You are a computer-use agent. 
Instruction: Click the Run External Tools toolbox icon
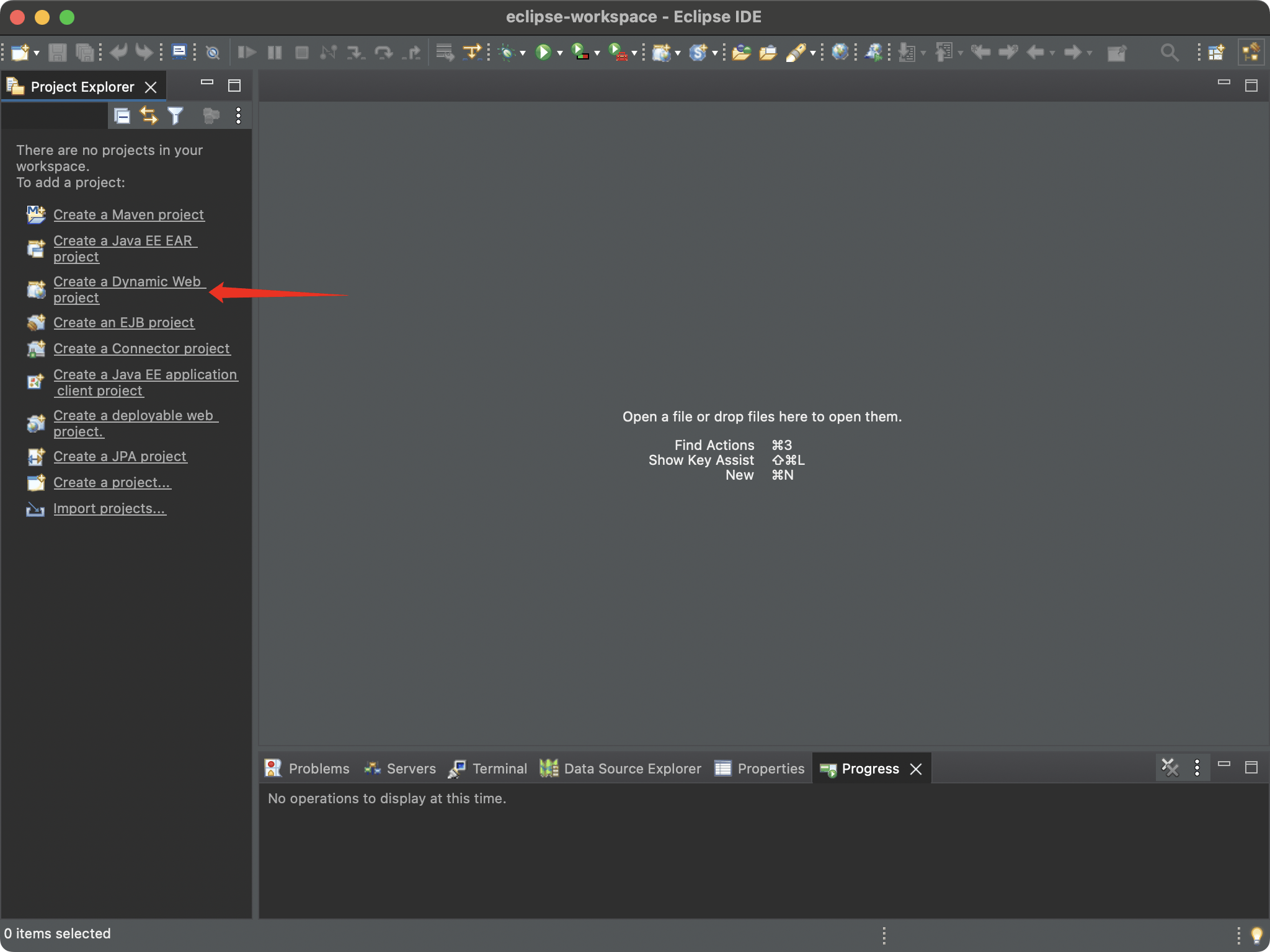[x=618, y=52]
